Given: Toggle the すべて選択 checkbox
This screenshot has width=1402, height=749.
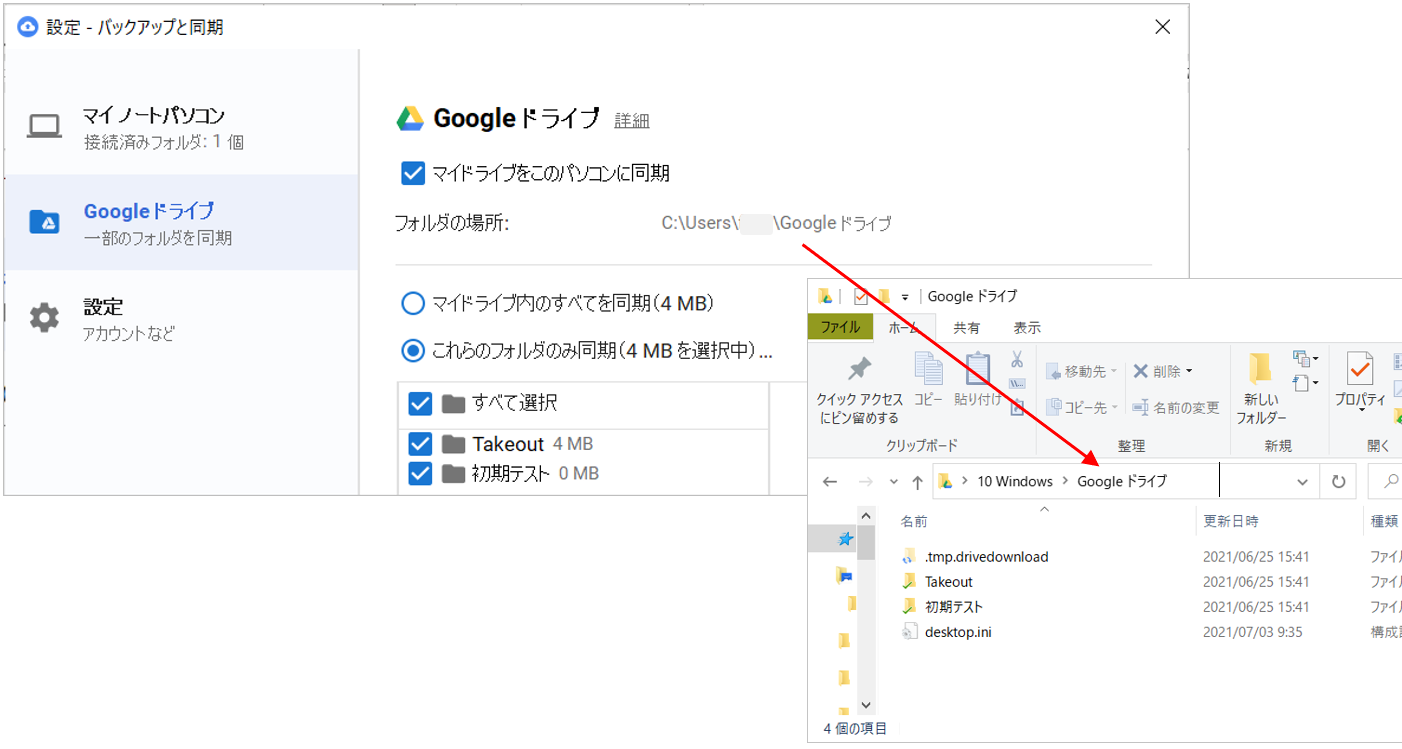Looking at the screenshot, I should pyautogui.click(x=420, y=403).
